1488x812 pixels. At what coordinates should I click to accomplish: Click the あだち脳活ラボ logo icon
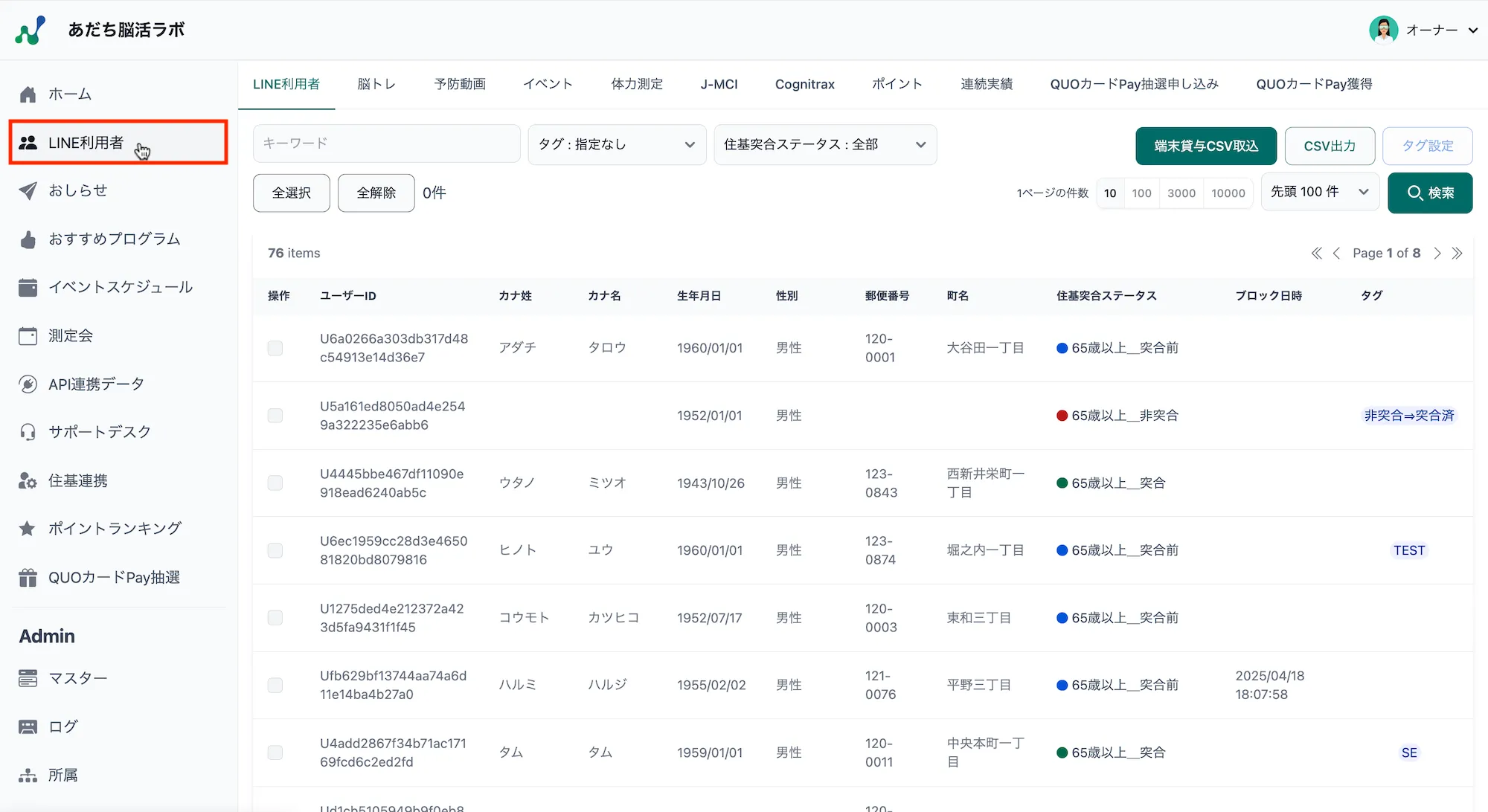(31, 30)
